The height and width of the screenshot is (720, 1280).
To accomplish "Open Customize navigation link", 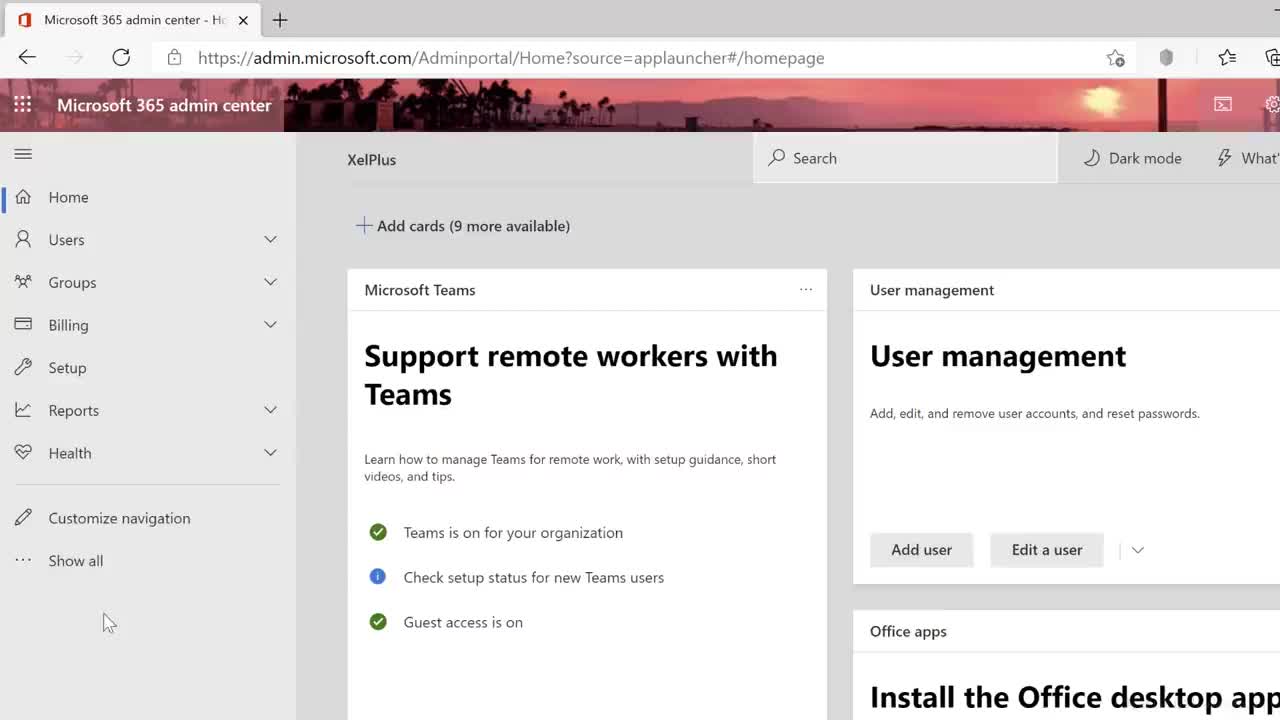I will click(119, 518).
